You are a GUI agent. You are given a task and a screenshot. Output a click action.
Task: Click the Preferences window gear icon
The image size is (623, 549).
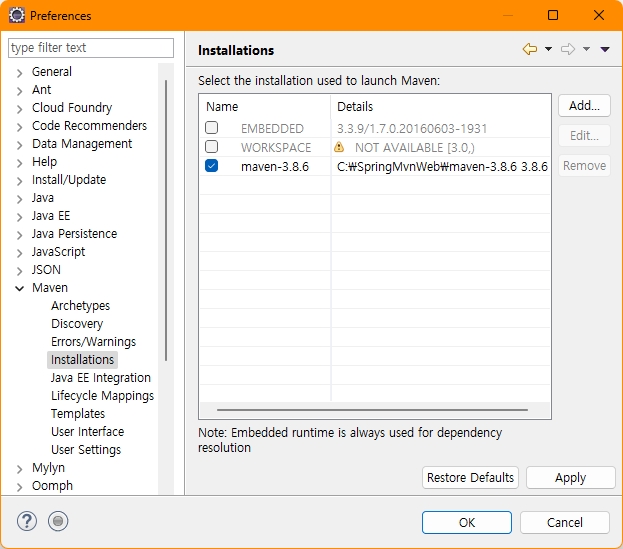click(17, 15)
